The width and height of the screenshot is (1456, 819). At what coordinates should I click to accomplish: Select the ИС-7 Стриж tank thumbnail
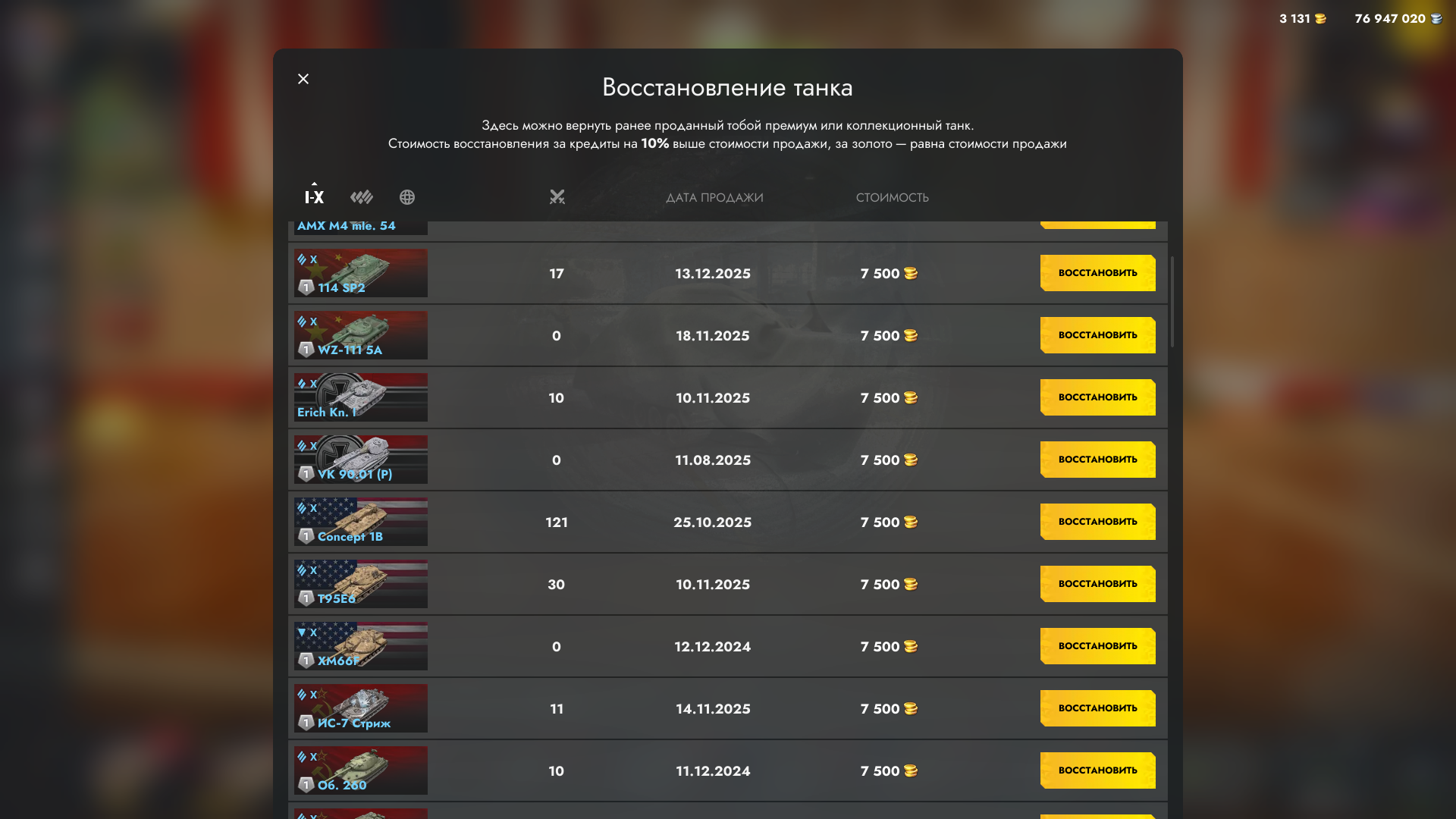point(361,708)
